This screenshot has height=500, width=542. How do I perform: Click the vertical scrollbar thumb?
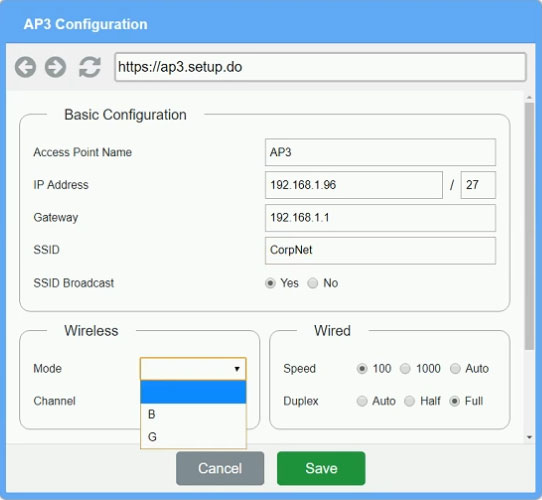coord(529,226)
